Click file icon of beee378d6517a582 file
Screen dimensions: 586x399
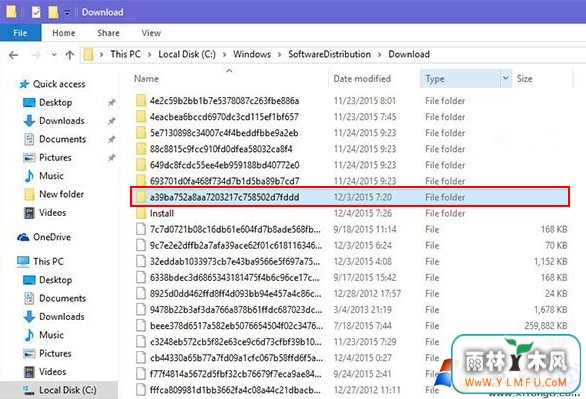click(x=141, y=326)
